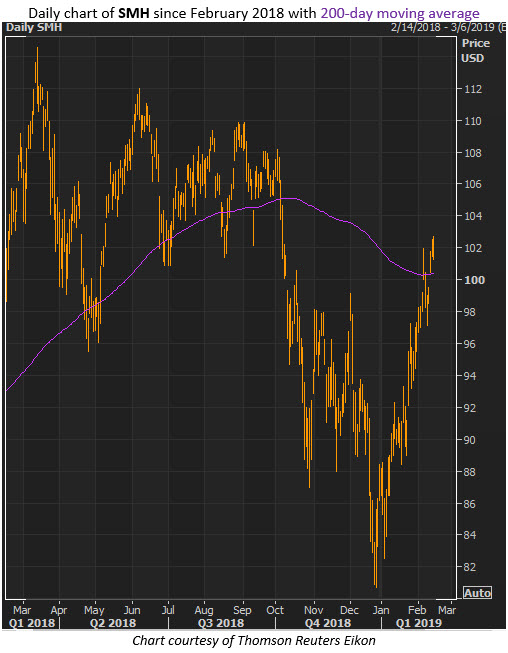This screenshot has height=653, width=508.
Task: Click the Nov month label
Action: 314,610
